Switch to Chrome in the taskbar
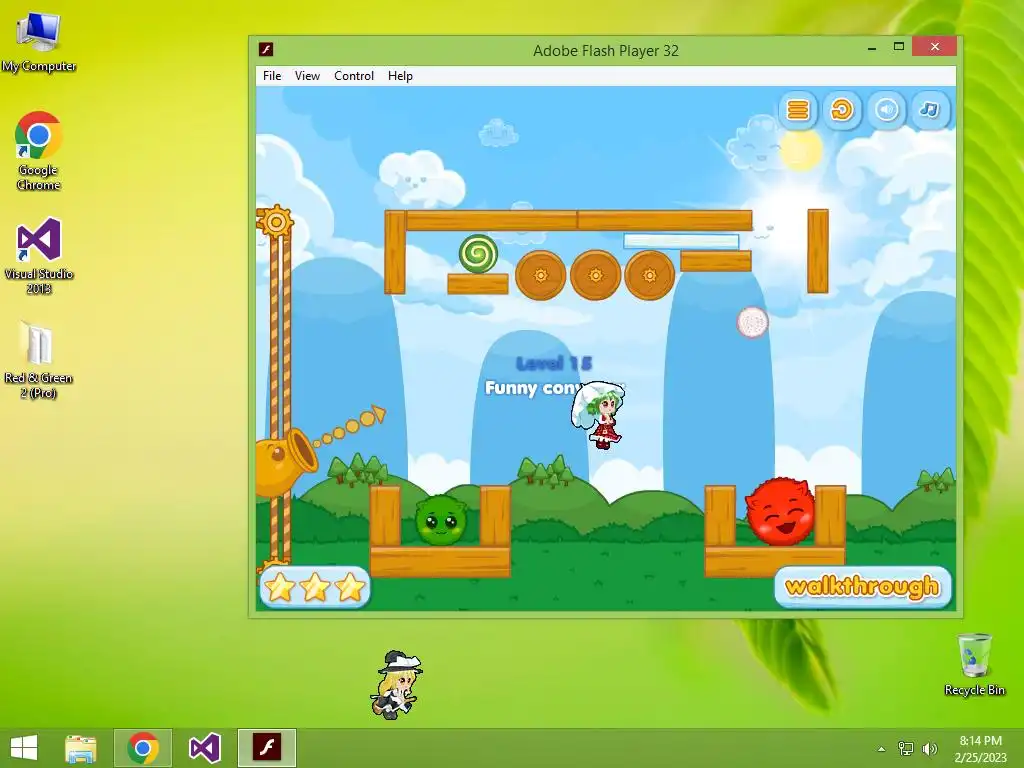This screenshot has width=1024, height=768. [x=143, y=748]
